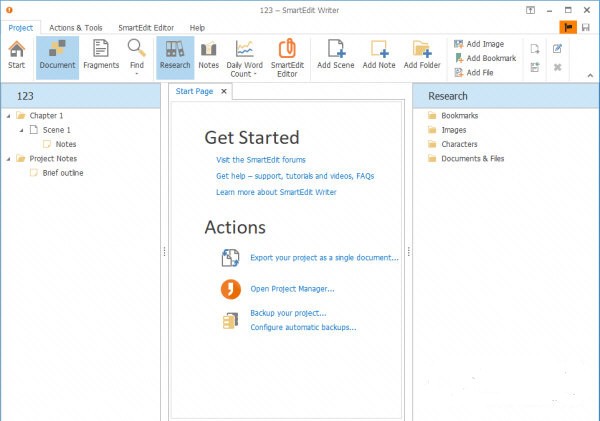Image resolution: width=600 pixels, height=421 pixels.
Task: Open the Notes tool
Action: point(209,55)
